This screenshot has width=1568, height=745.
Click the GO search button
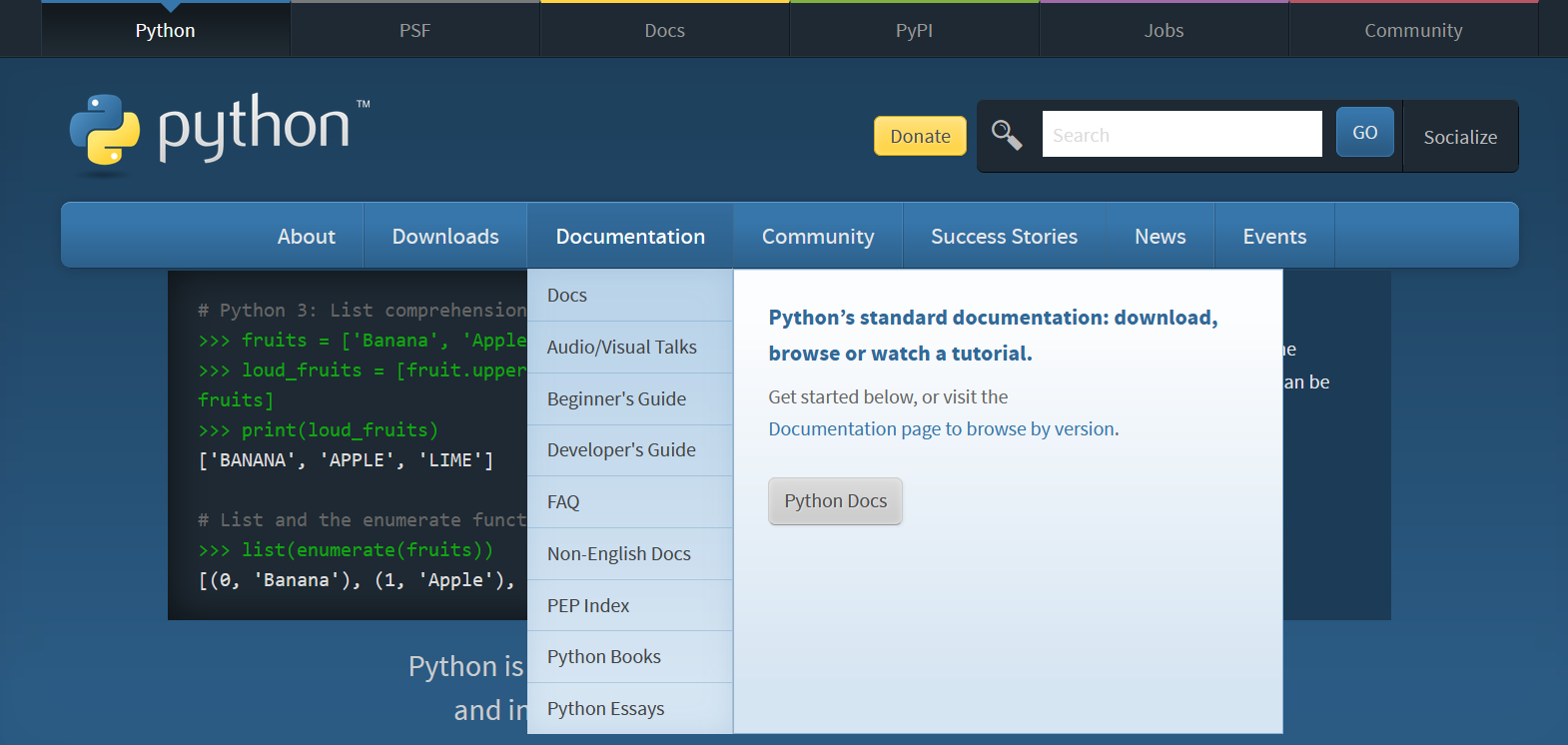[1365, 132]
